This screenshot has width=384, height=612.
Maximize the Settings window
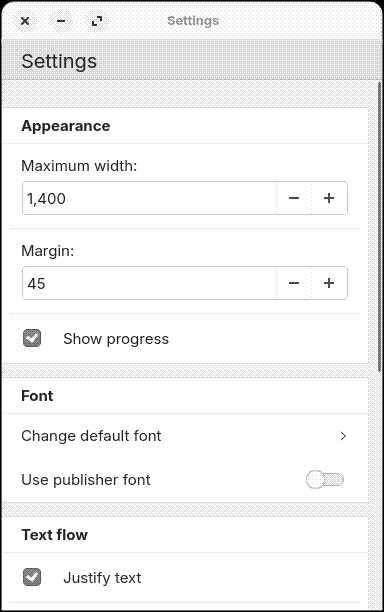point(97,21)
